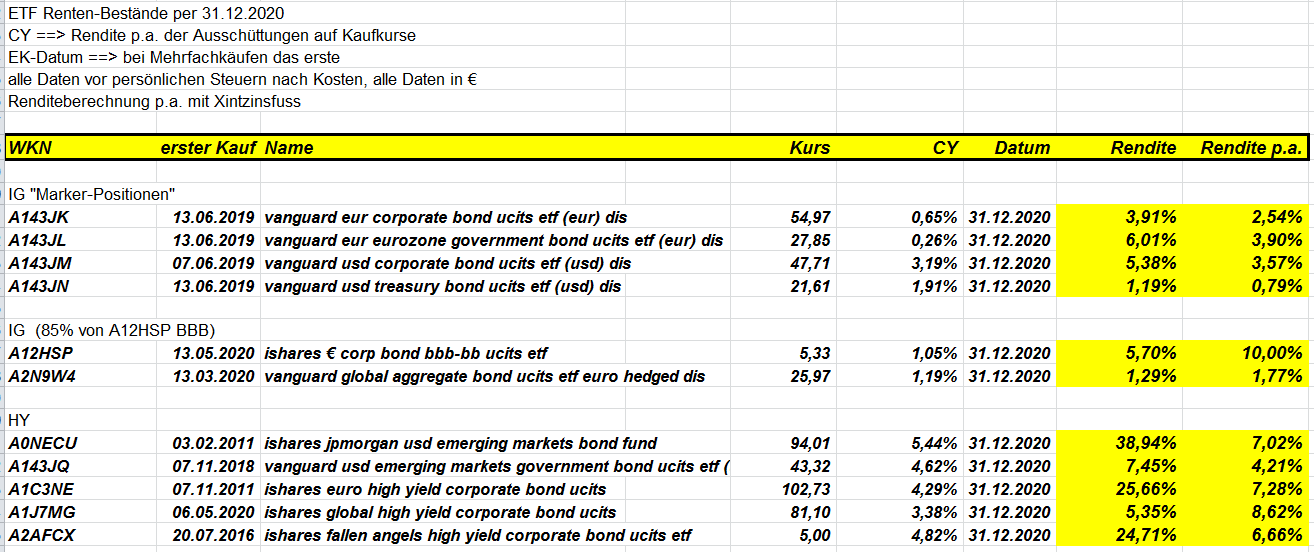
Task: Click the A12HSP WKN cell
Action: (x=40, y=353)
